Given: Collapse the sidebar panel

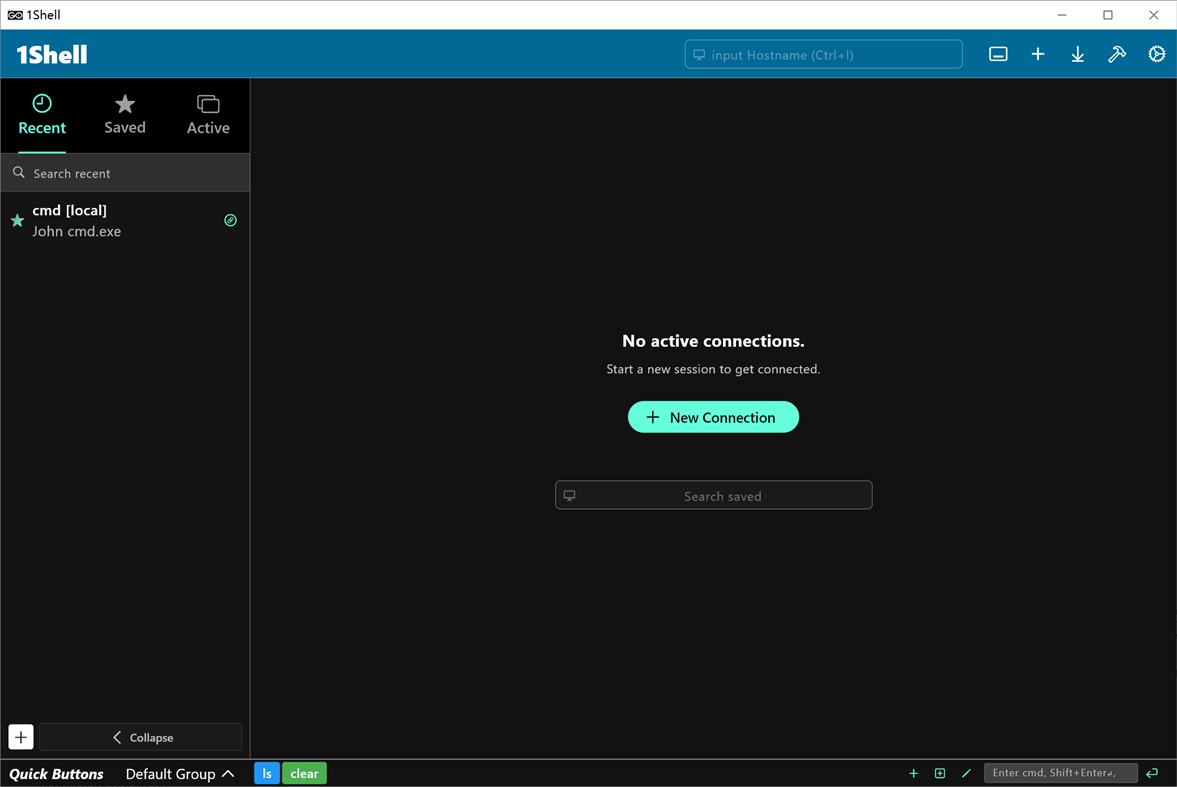Looking at the screenshot, I should [141, 737].
